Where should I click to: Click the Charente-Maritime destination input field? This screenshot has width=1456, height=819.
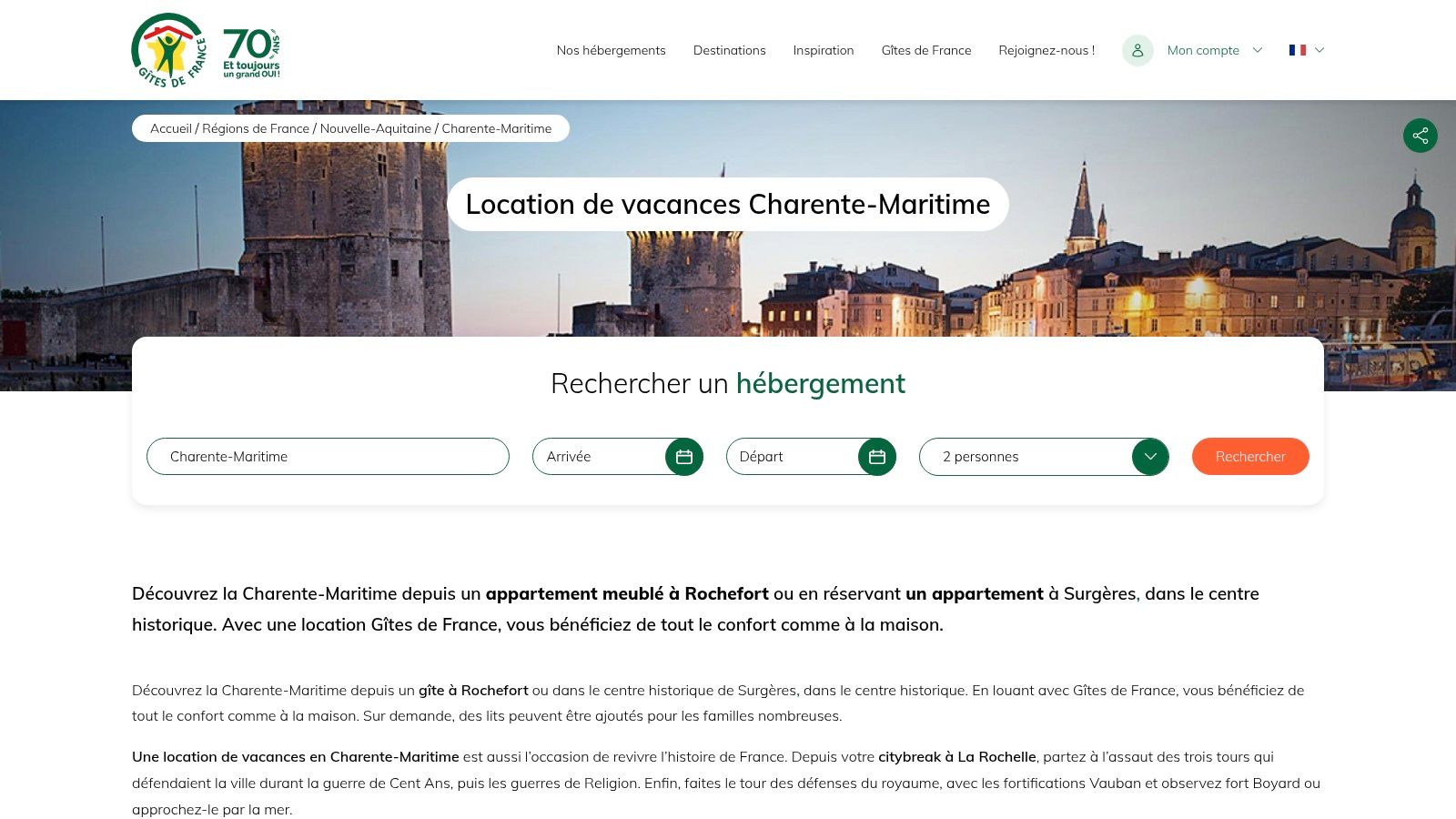click(328, 457)
